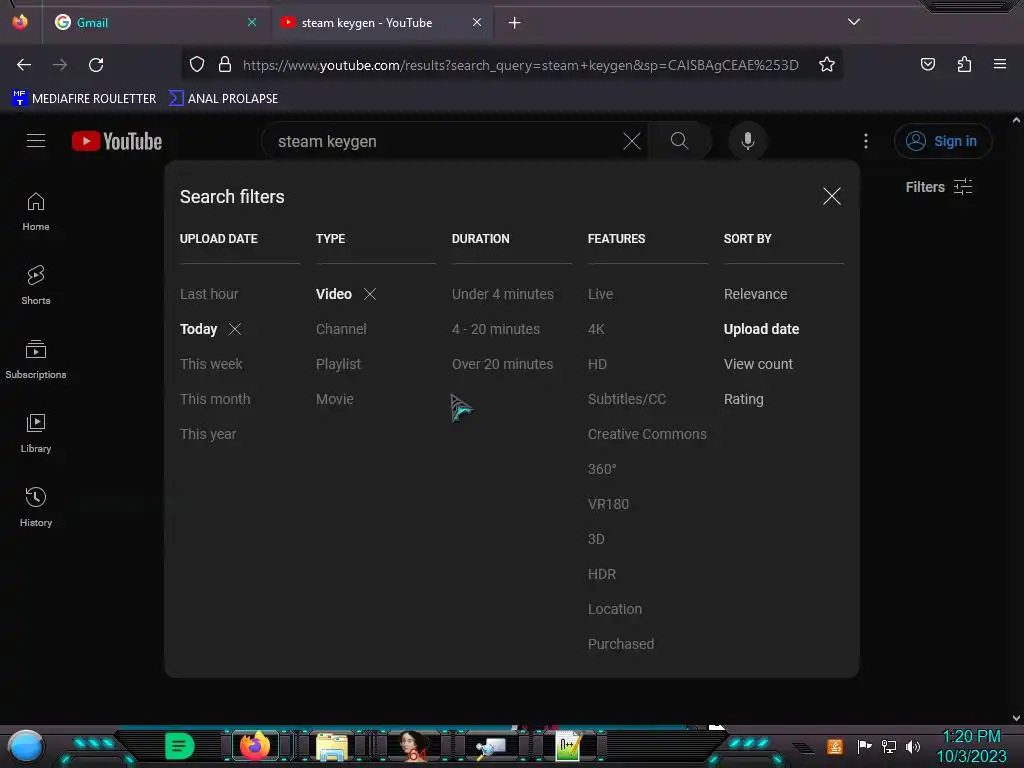
Task: Enable the HD feature filter
Action: click(597, 364)
